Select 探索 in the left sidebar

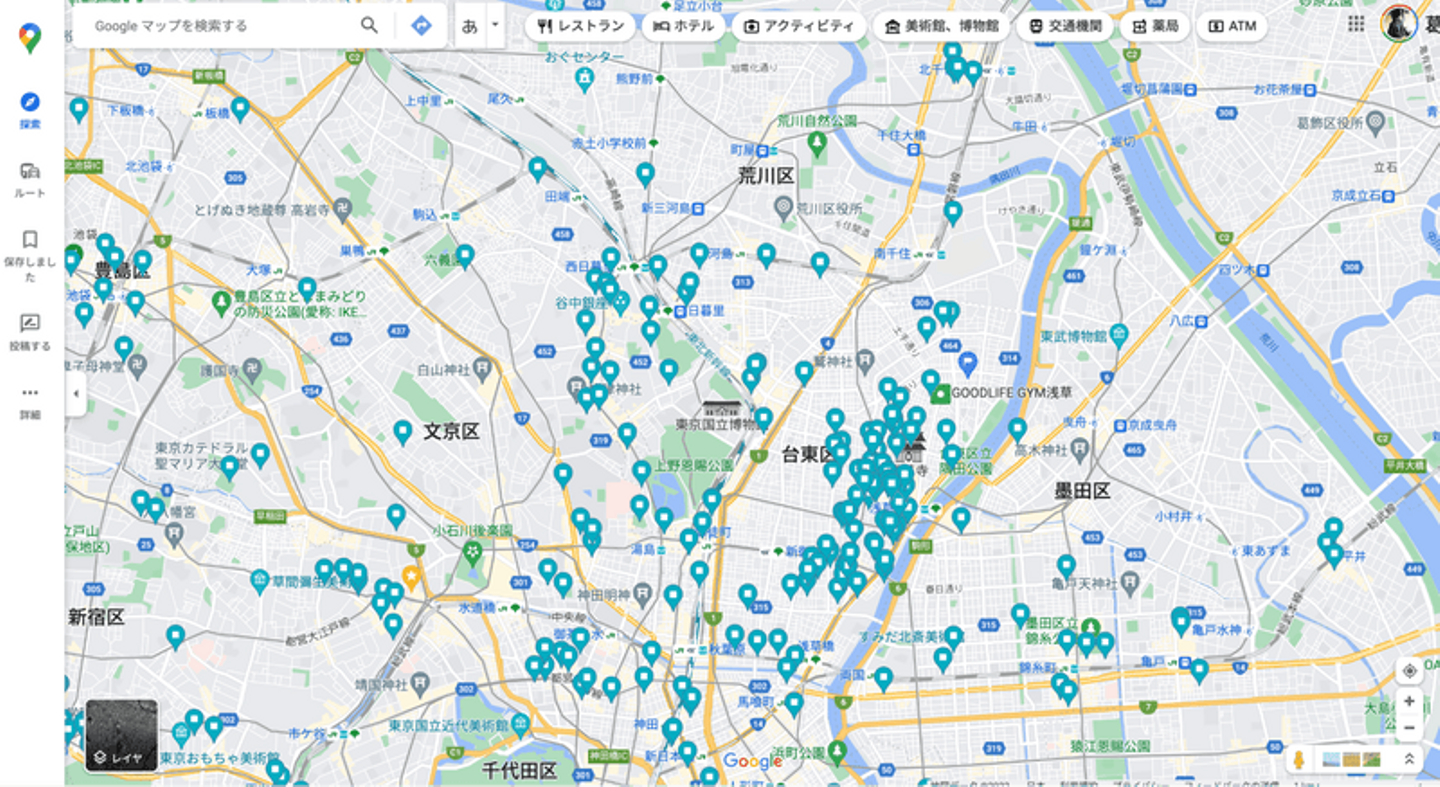click(x=30, y=110)
